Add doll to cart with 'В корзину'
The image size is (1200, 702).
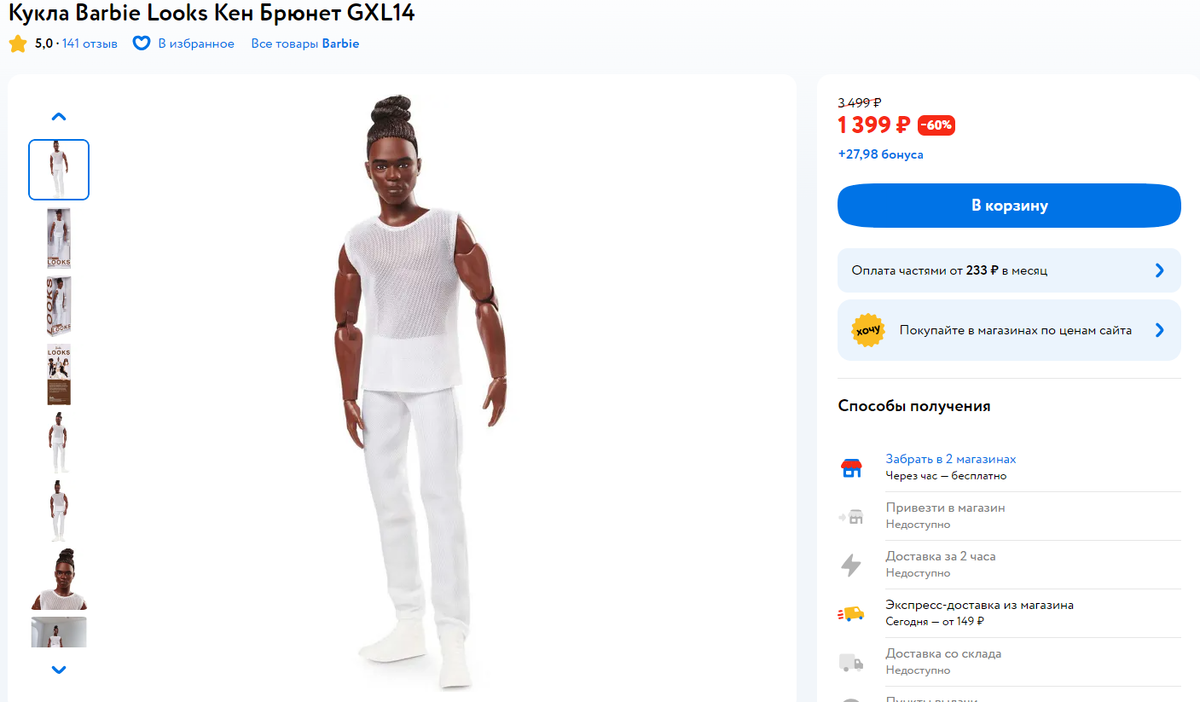pyautogui.click(x=1009, y=205)
